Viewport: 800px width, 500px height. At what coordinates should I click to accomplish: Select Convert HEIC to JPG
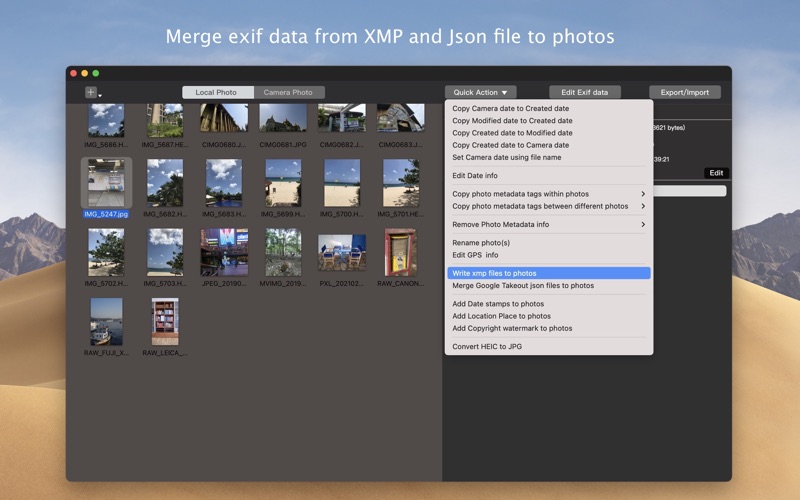click(548, 346)
